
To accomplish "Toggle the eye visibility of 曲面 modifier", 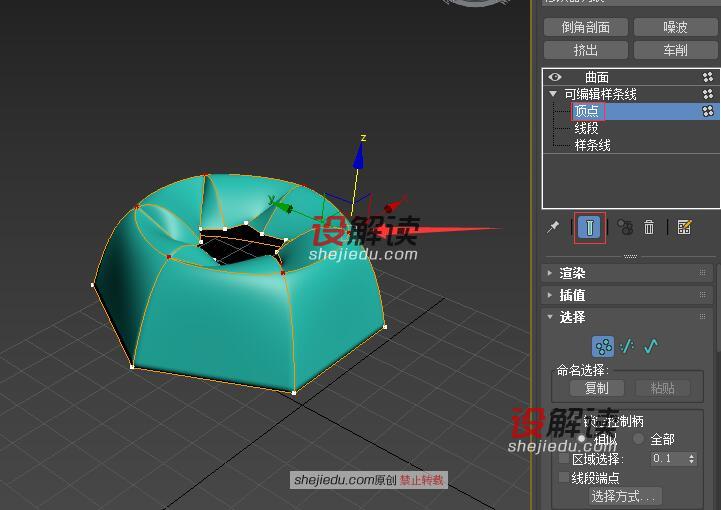I will click(x=555, y=77).
